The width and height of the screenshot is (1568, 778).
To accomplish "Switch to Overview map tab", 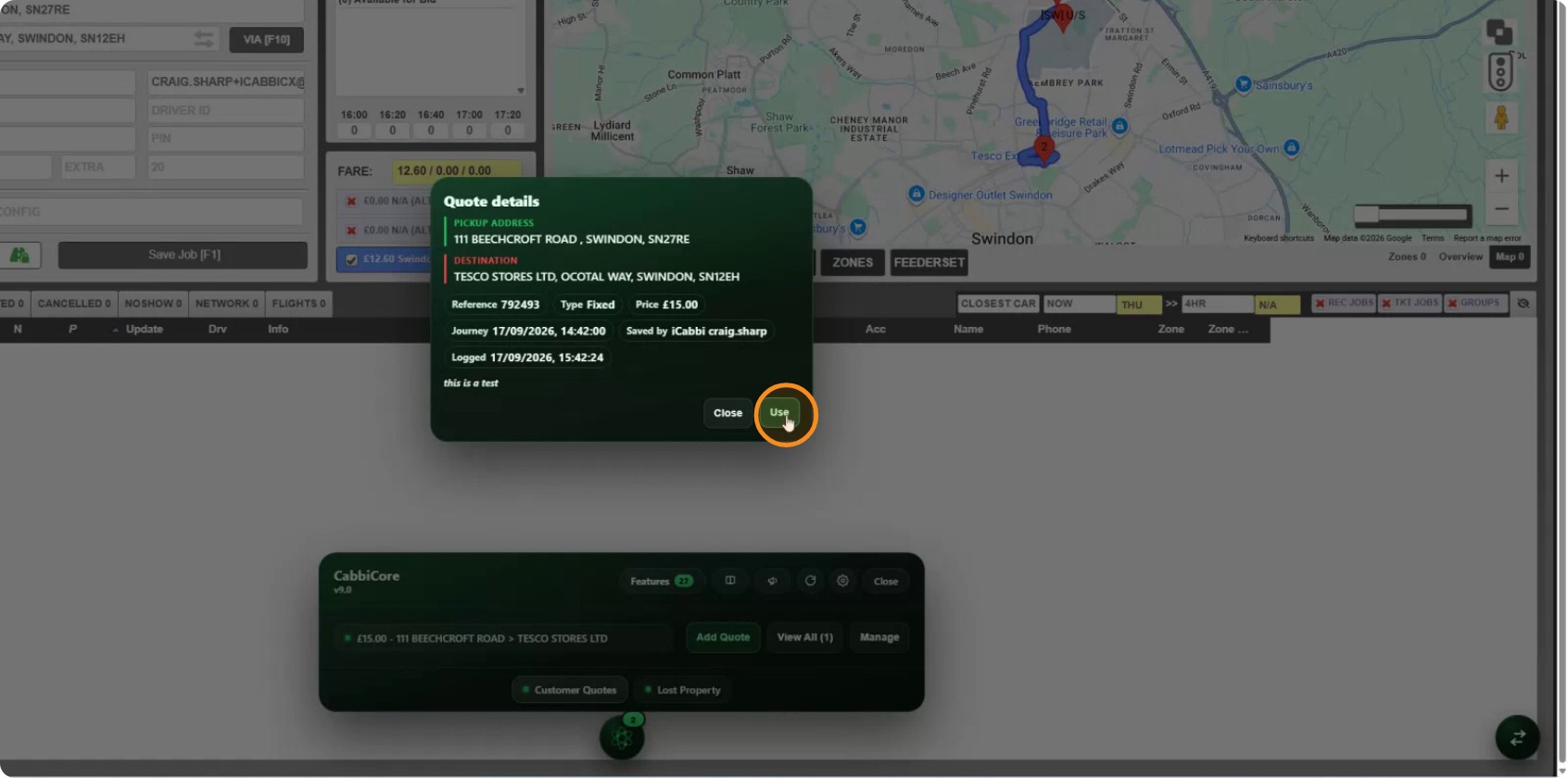I will [x=1461, y=257].
